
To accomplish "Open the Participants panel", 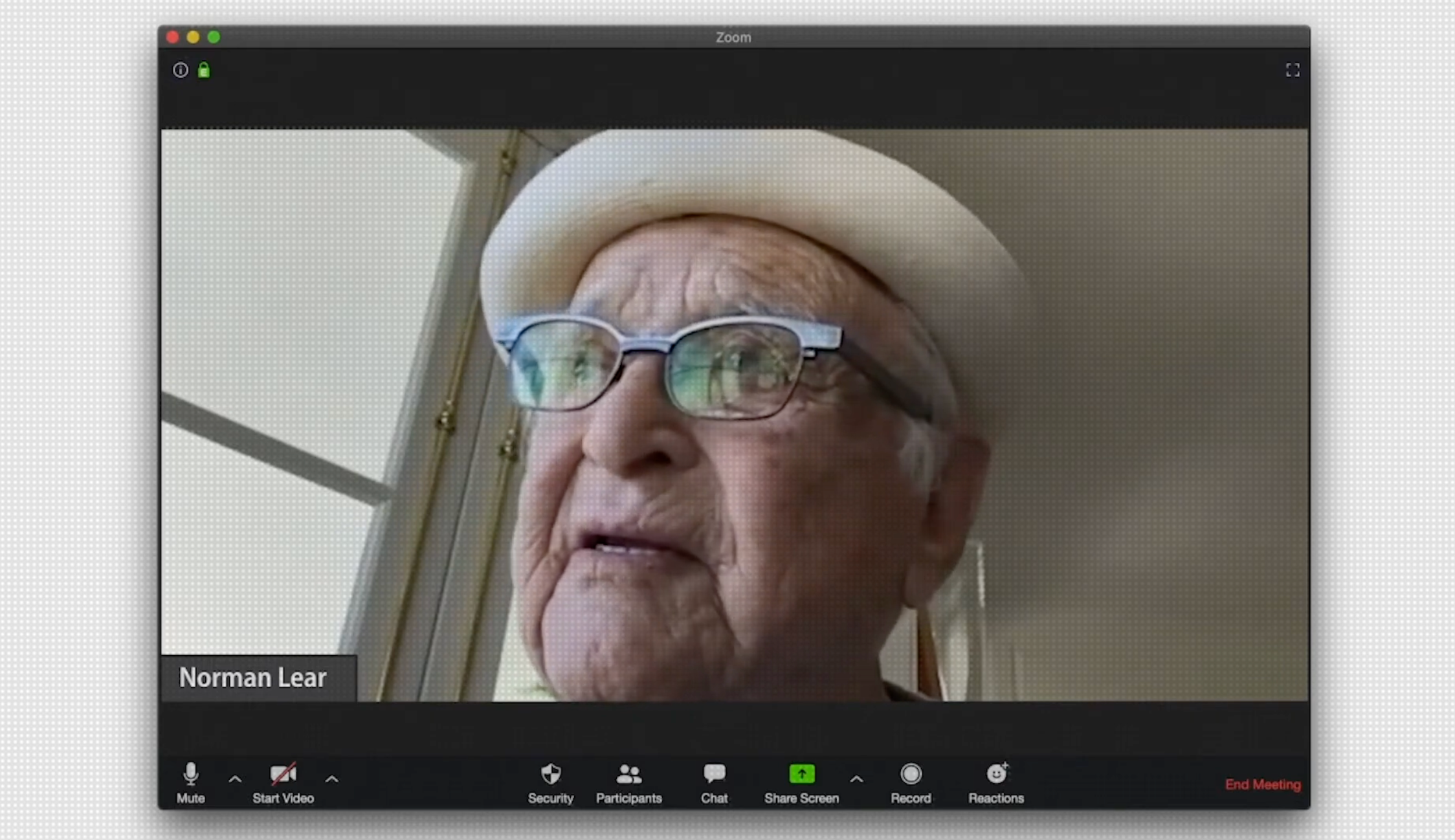I will (628, 783).
